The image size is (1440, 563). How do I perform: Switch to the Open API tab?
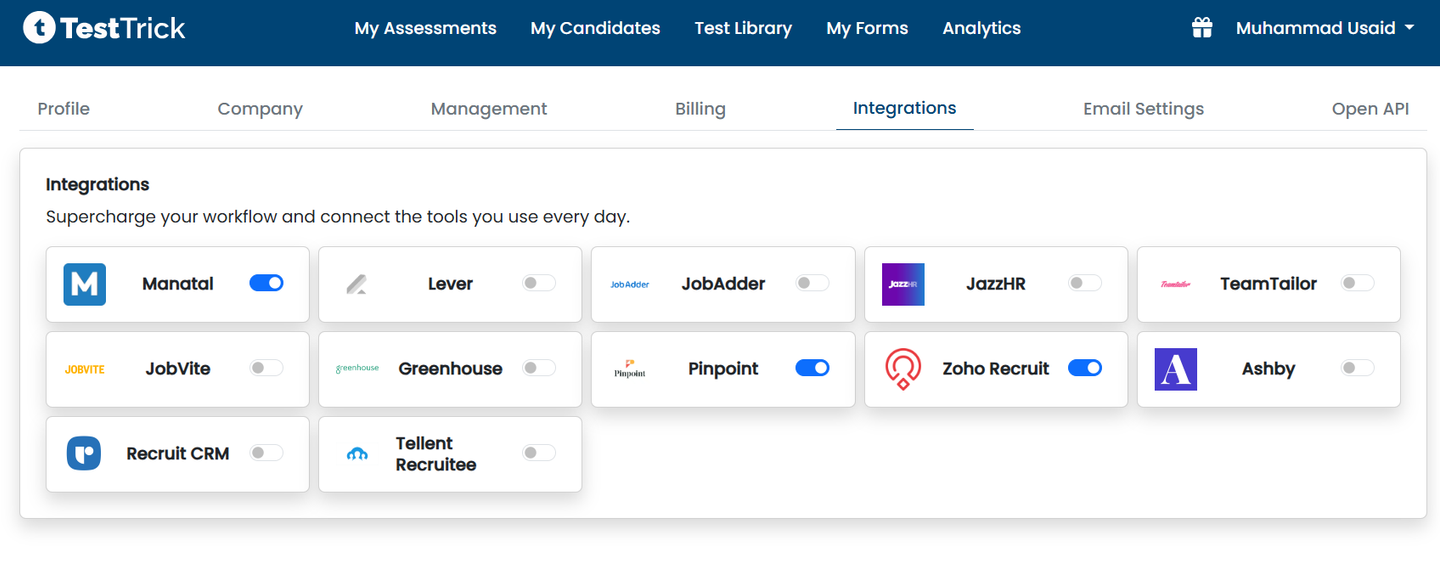(1370, 109)
